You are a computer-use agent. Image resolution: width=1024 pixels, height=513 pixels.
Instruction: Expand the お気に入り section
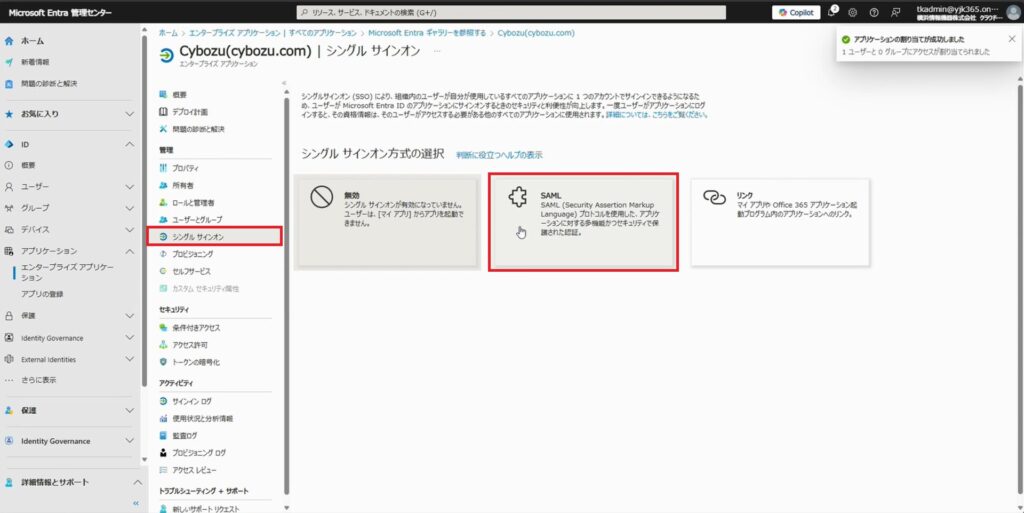pos(129,114)
